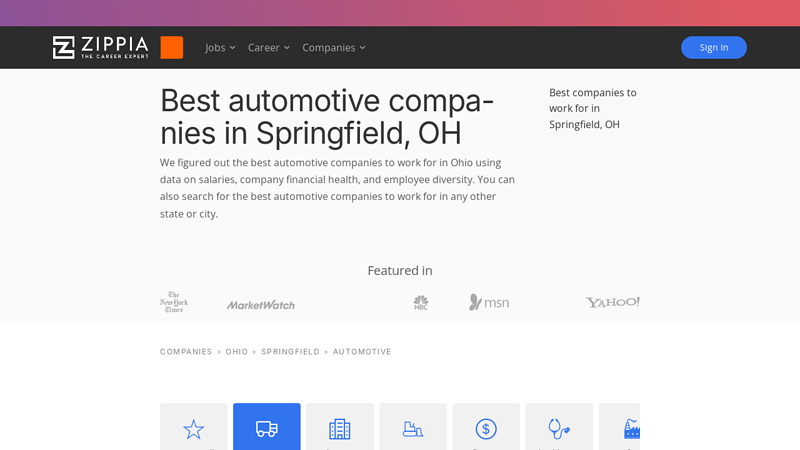Go to OHIO breadcrumb

pos(237,352)
